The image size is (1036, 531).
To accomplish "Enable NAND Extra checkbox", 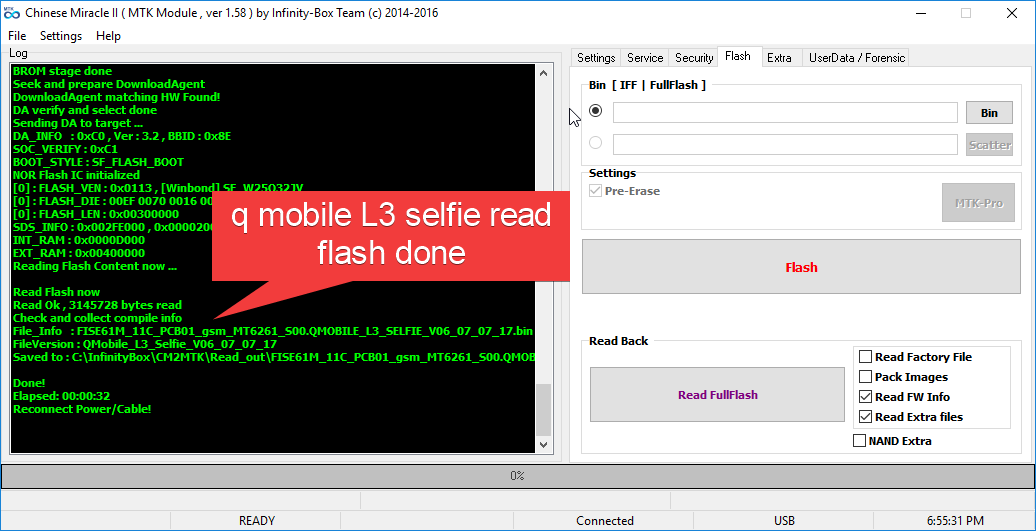I will [x=859, y=441].
